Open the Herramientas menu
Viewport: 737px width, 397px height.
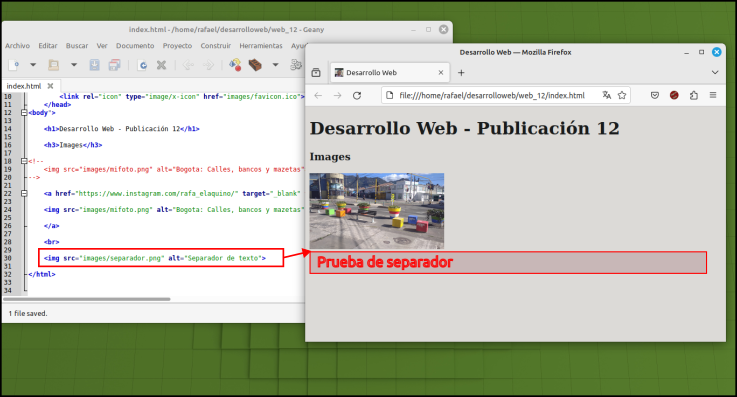tap(261, 46)
